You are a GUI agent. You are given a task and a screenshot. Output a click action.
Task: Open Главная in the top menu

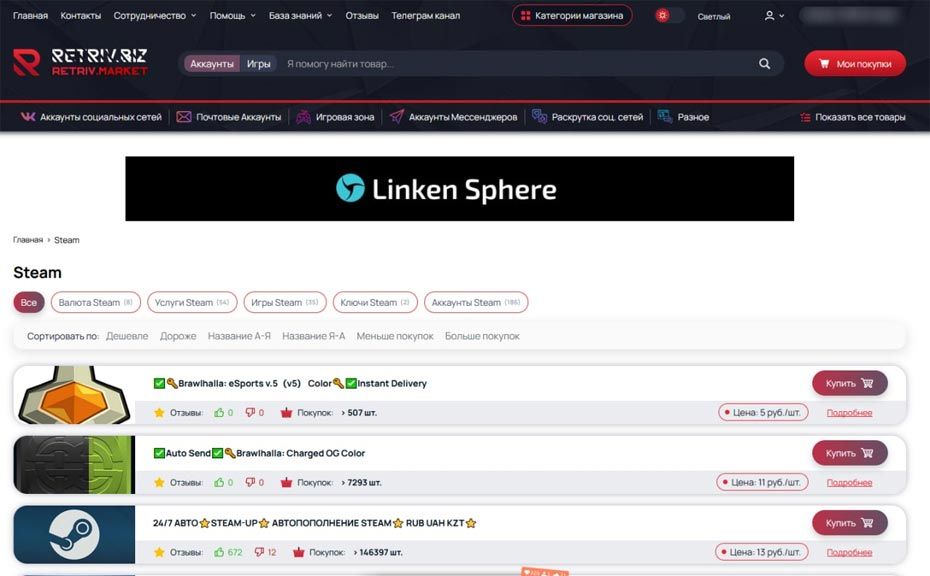point(30,16)
